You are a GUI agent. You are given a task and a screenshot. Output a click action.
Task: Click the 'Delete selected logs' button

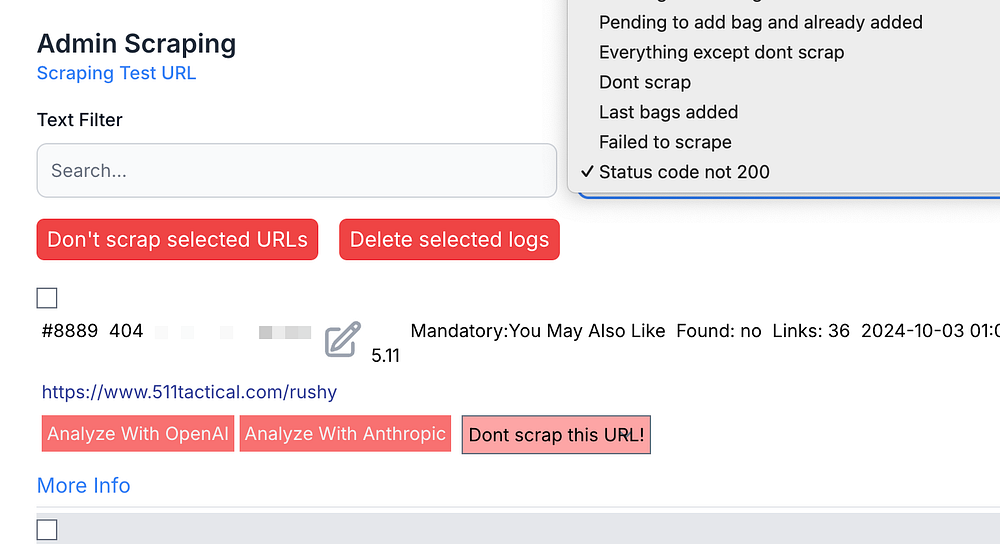point(449,240)
